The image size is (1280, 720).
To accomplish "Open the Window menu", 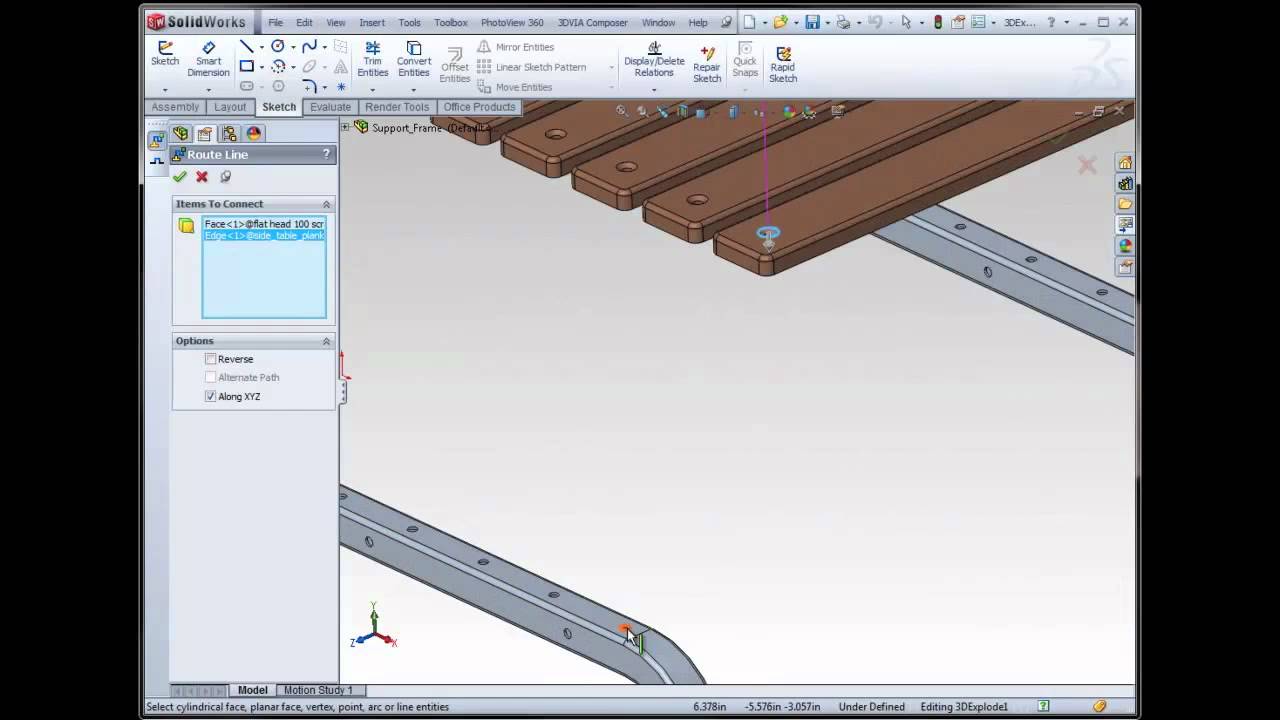I will [x=658, y=22].
